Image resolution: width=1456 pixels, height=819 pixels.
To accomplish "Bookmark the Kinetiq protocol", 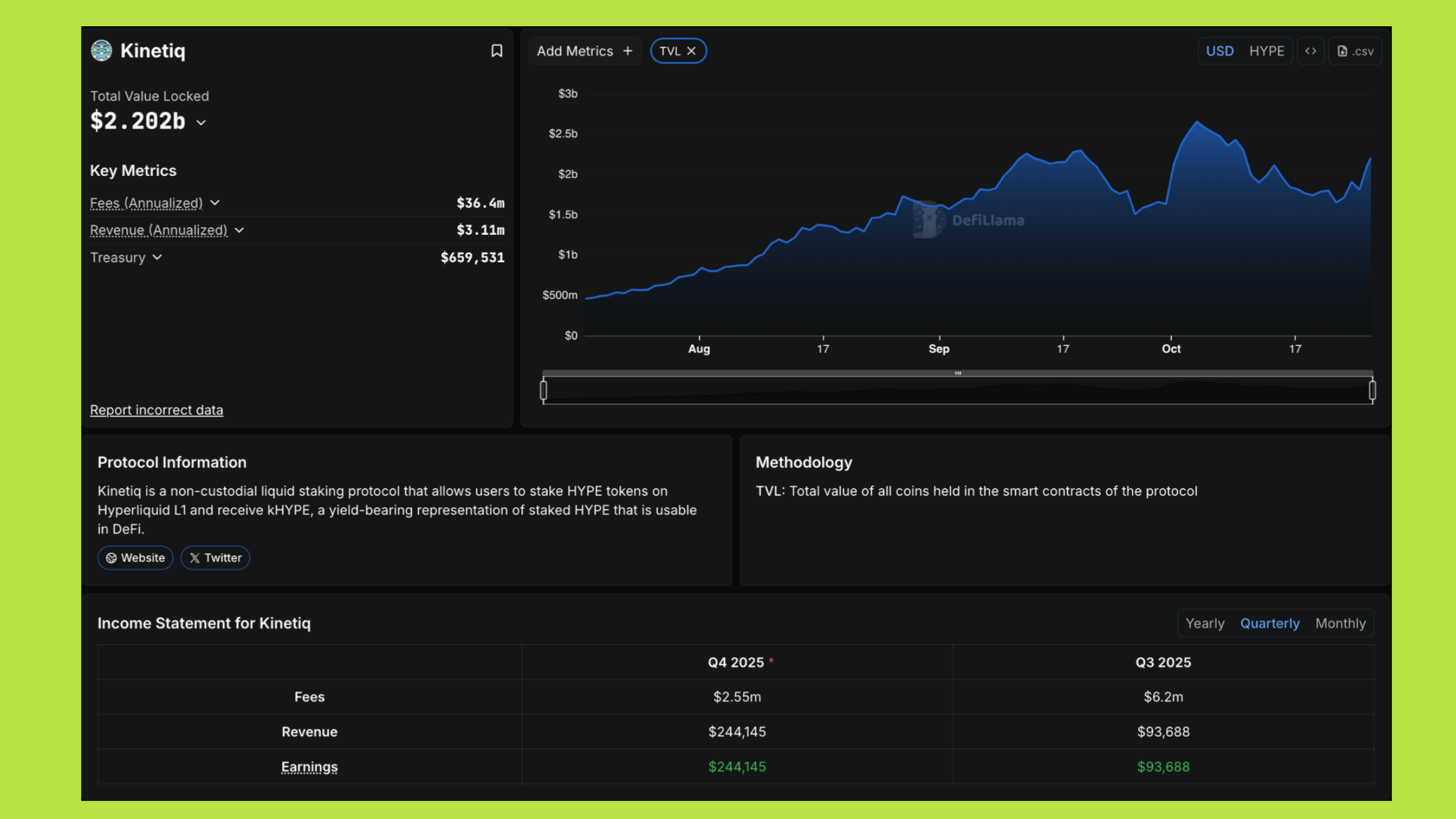I will coord(496,51).
